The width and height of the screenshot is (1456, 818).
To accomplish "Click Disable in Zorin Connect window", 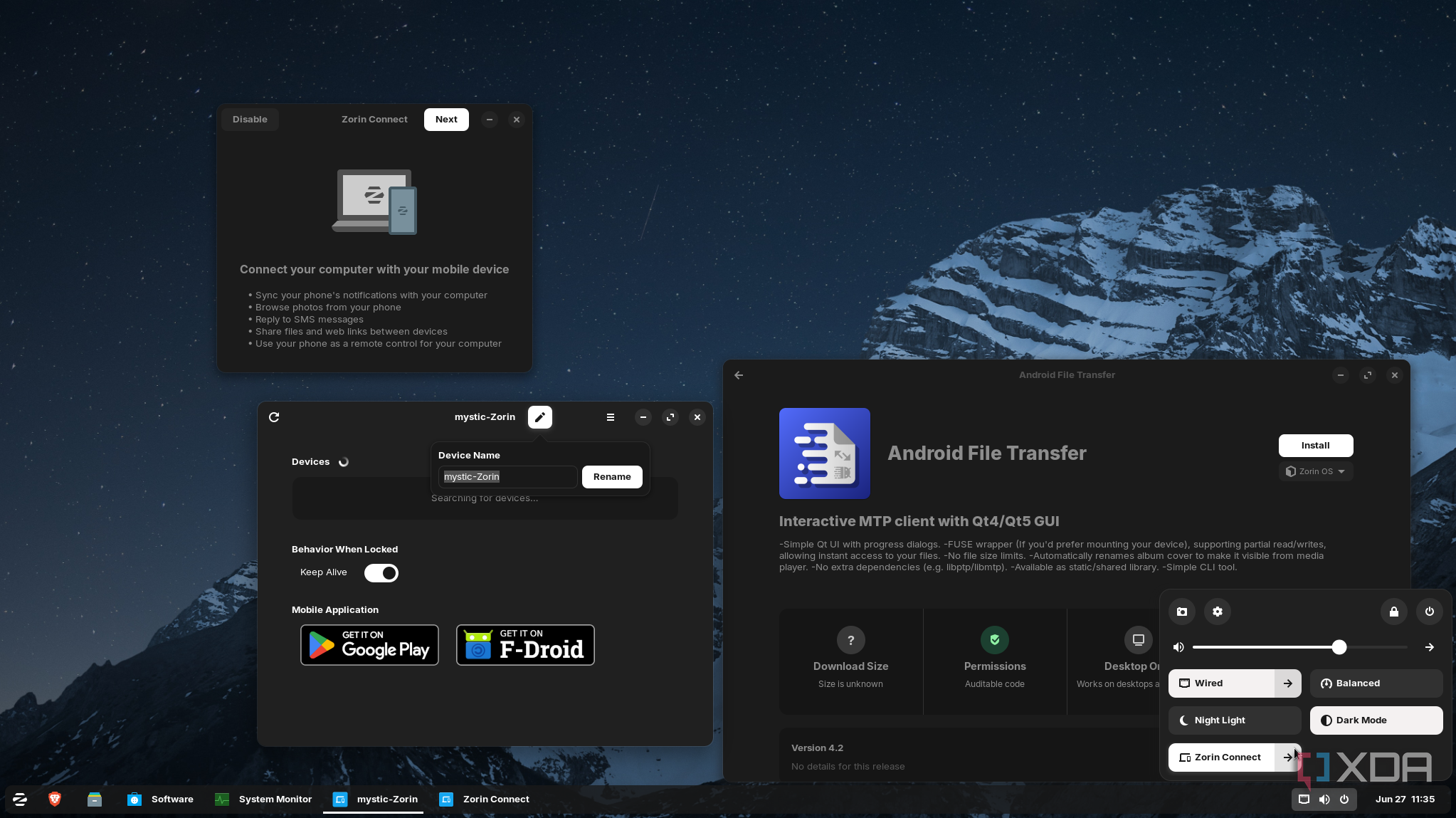I will coord(250,120).
